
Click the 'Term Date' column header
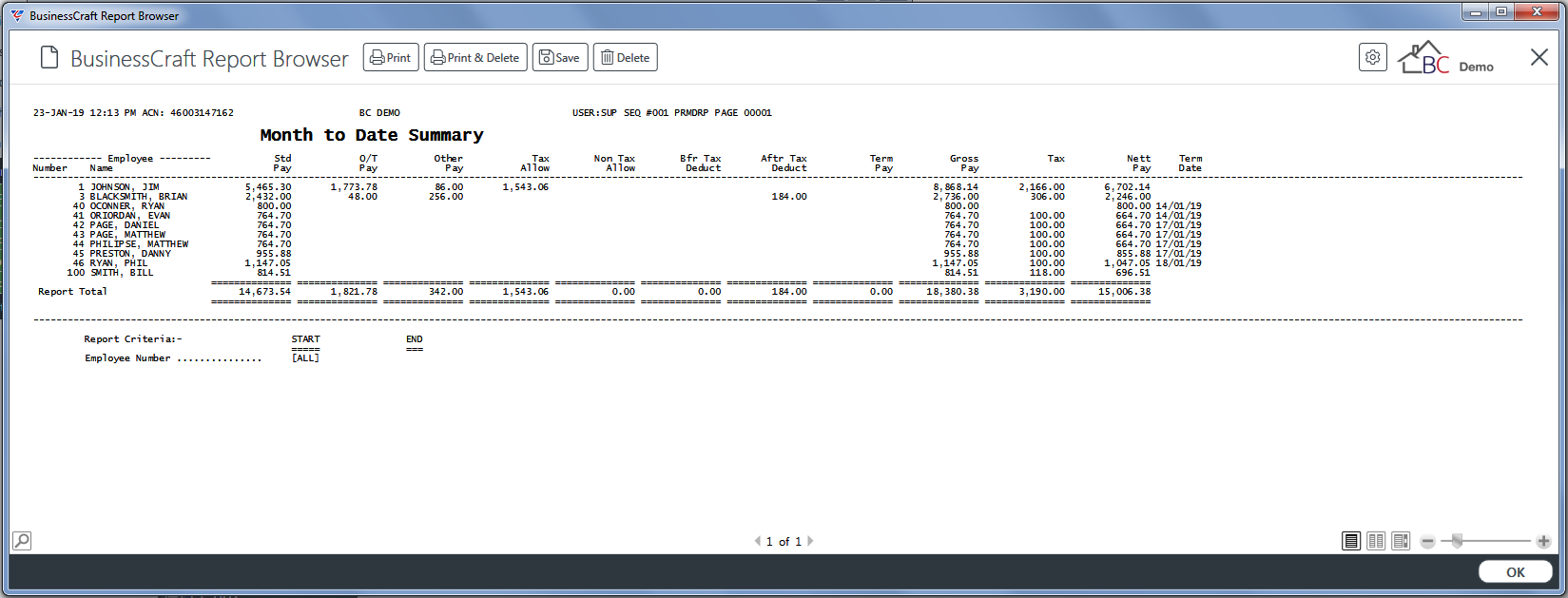pyautogui.click(x=1191, y=164)
